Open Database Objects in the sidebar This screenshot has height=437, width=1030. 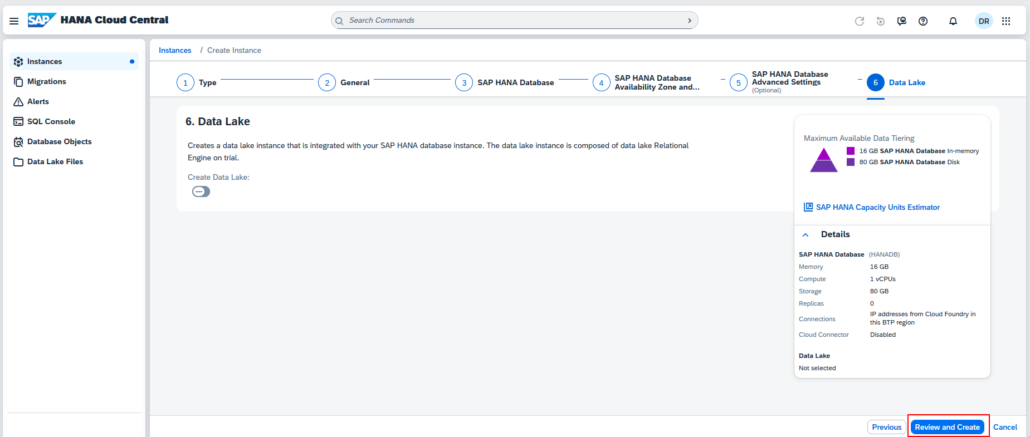74,142
